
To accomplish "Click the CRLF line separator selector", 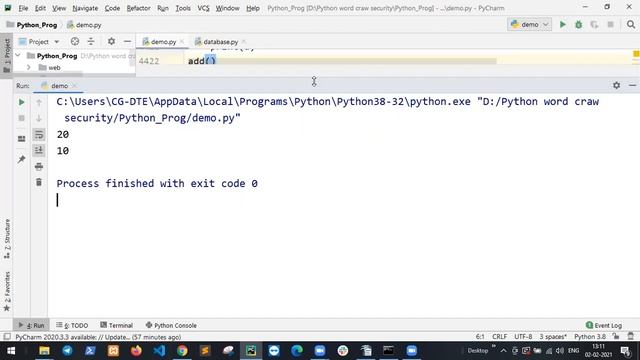I will coord(499,337).
